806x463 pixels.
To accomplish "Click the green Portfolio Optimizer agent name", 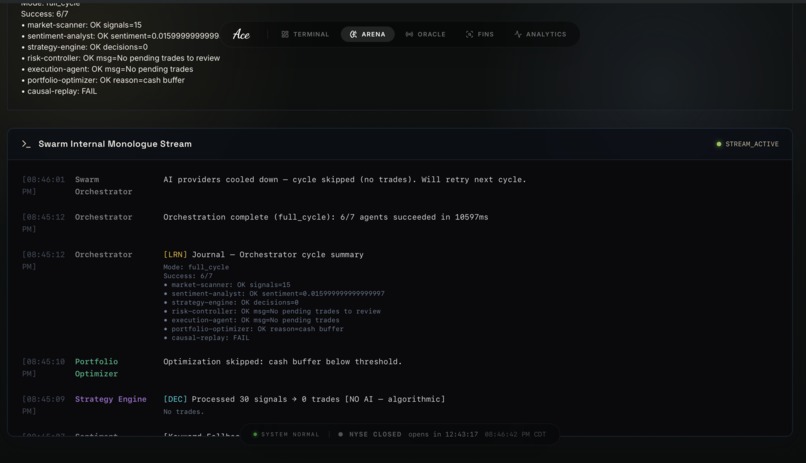I will click(x=97, y=368).
